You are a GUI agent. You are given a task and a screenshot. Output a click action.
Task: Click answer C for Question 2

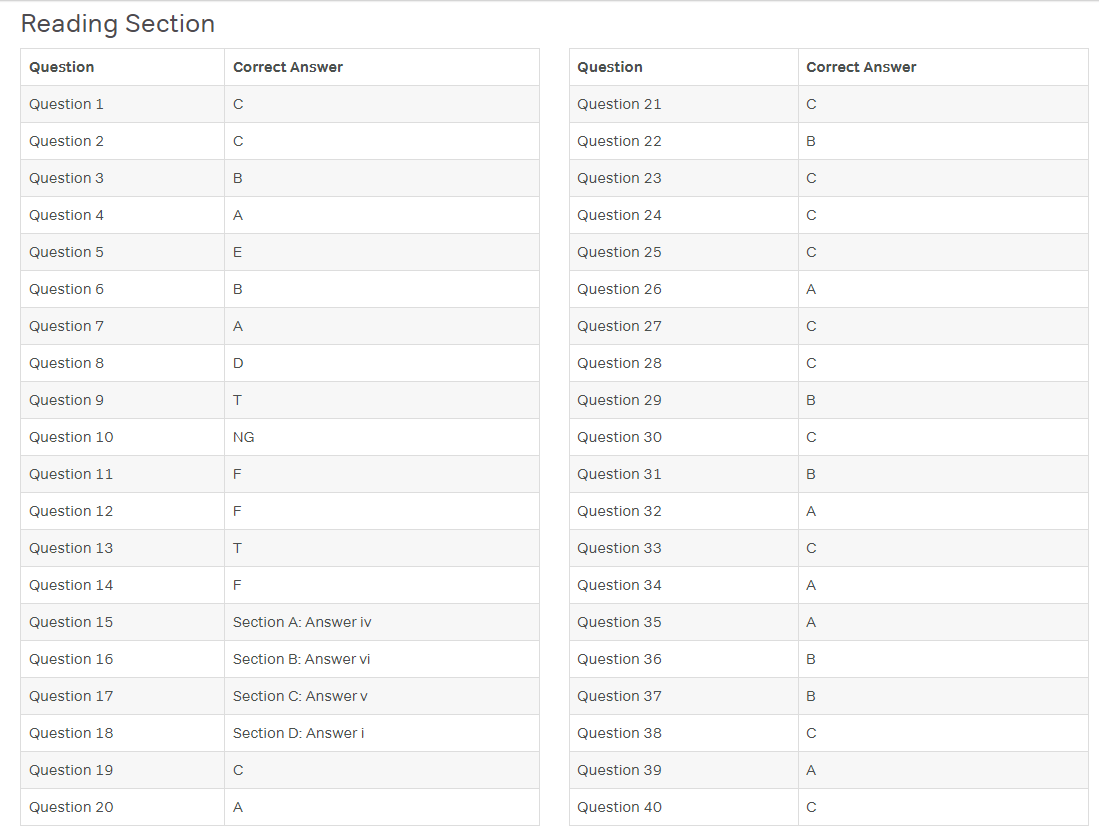238,142
